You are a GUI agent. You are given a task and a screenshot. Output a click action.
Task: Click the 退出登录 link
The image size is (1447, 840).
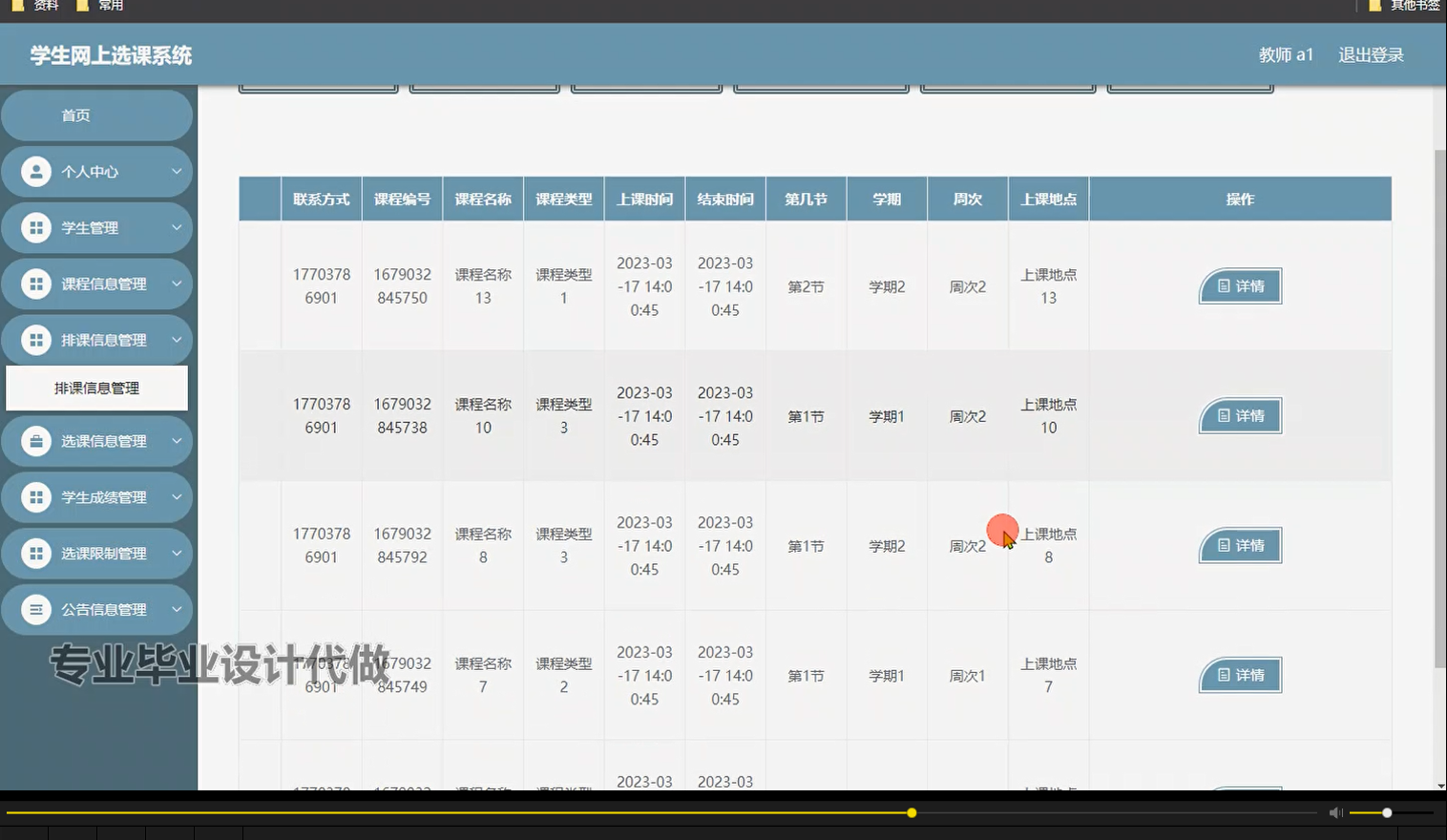1371,54
